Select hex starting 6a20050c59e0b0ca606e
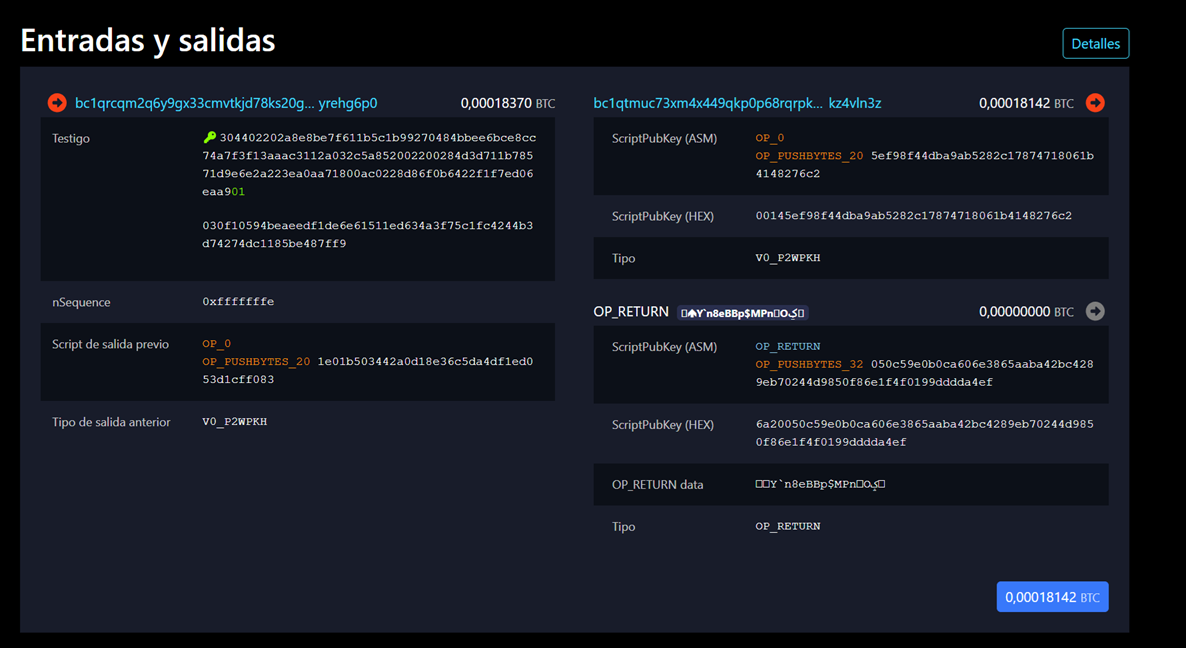The height and width of the screenshot is (648, 1186). (x=924, y=433)
